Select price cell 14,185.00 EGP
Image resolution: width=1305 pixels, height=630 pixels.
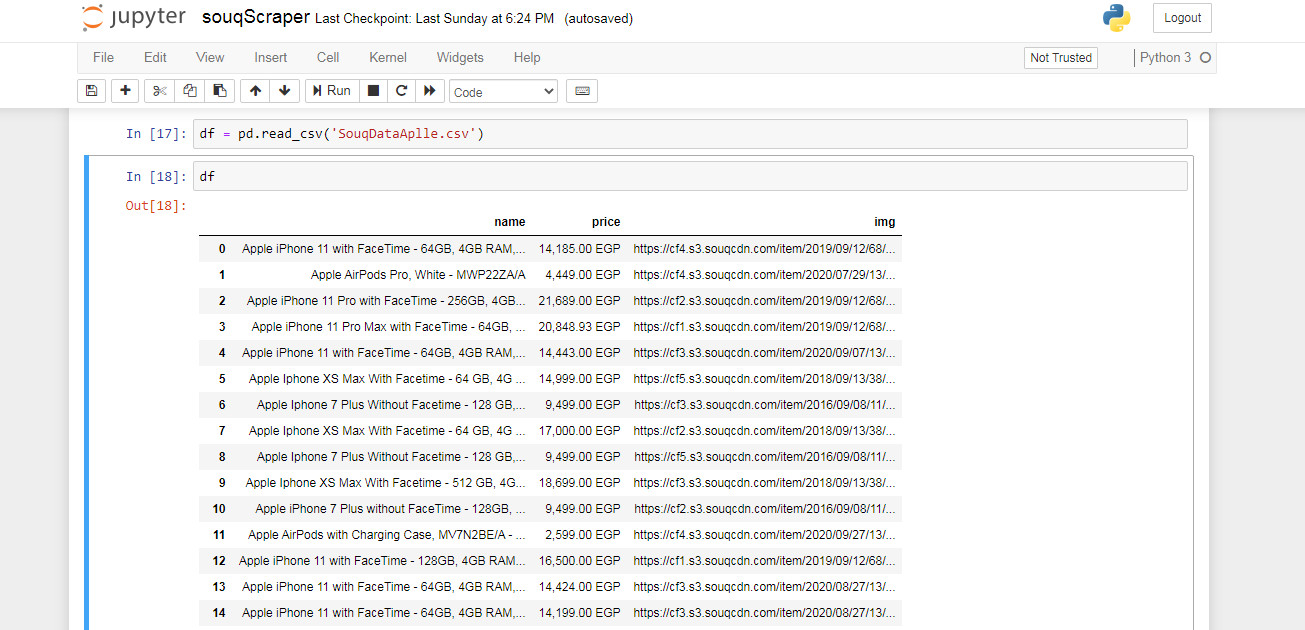580,249
